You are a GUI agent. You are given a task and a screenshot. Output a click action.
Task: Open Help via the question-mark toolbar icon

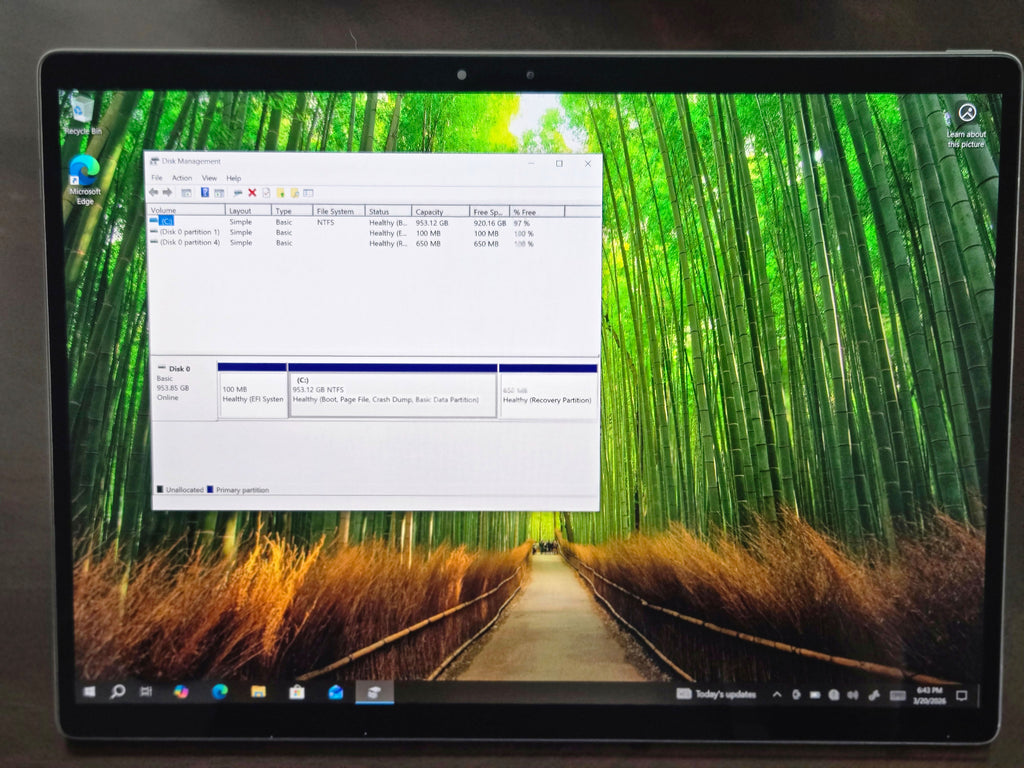(205, 192)
